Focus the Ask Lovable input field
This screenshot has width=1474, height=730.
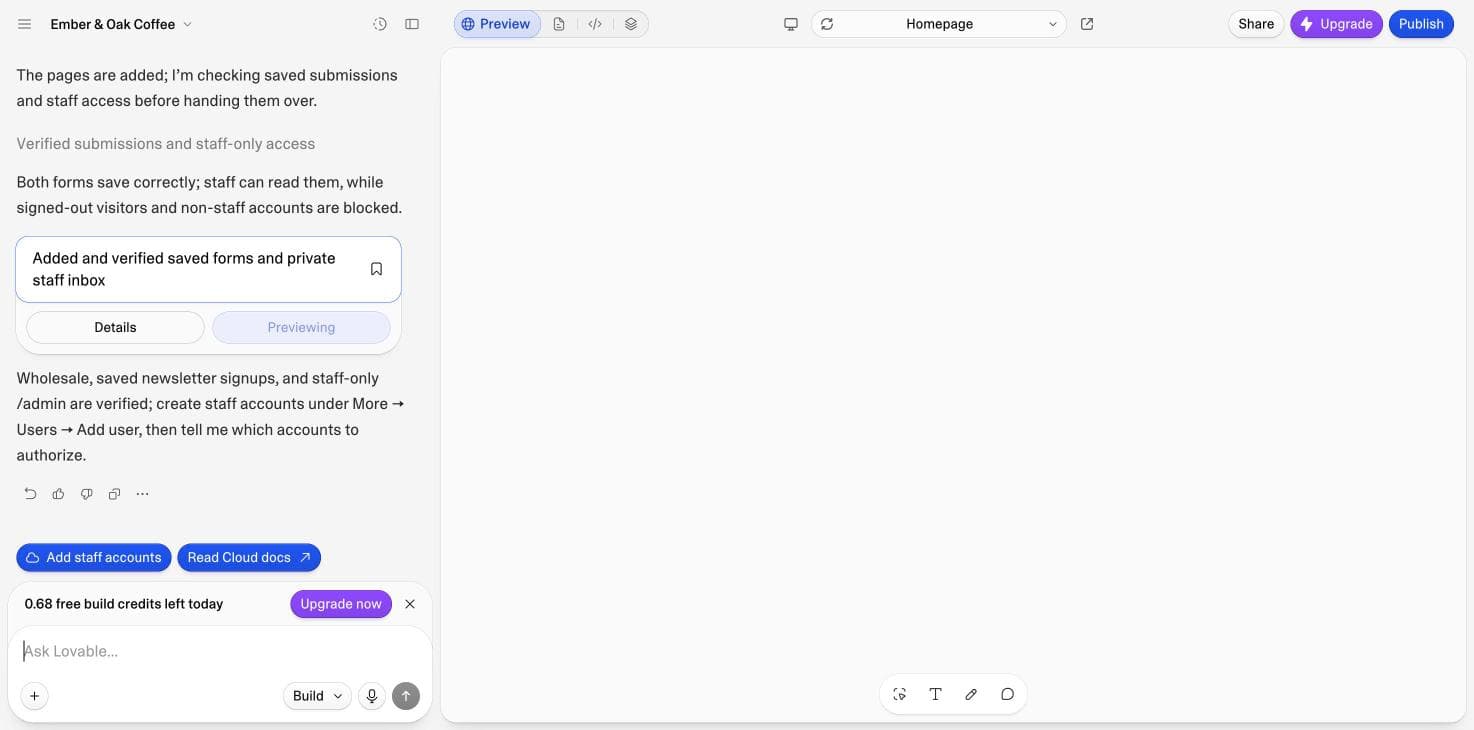220,651
